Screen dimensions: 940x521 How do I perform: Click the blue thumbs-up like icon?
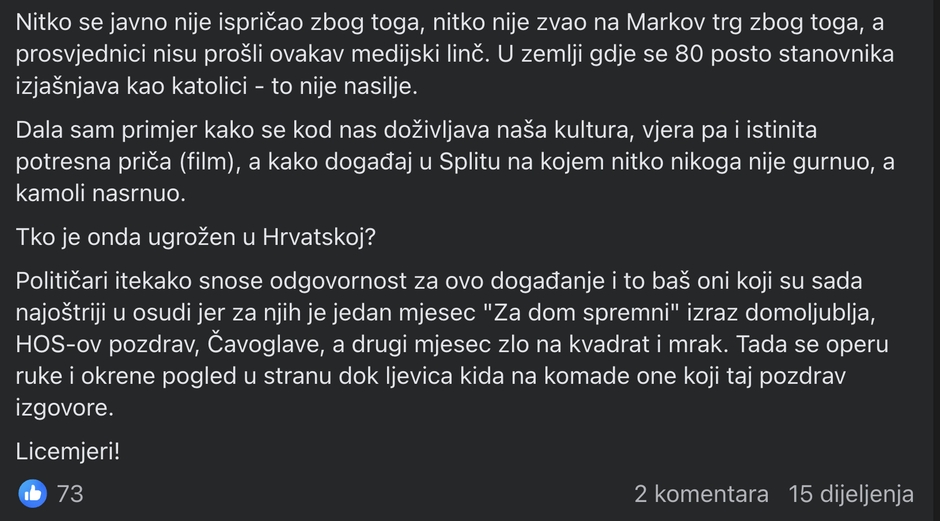[32, 492]
